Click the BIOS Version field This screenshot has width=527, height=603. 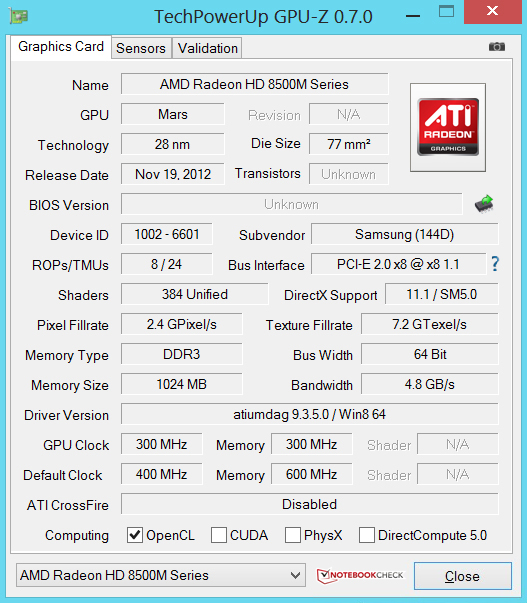pyautogui.click(x=292, y=204)
